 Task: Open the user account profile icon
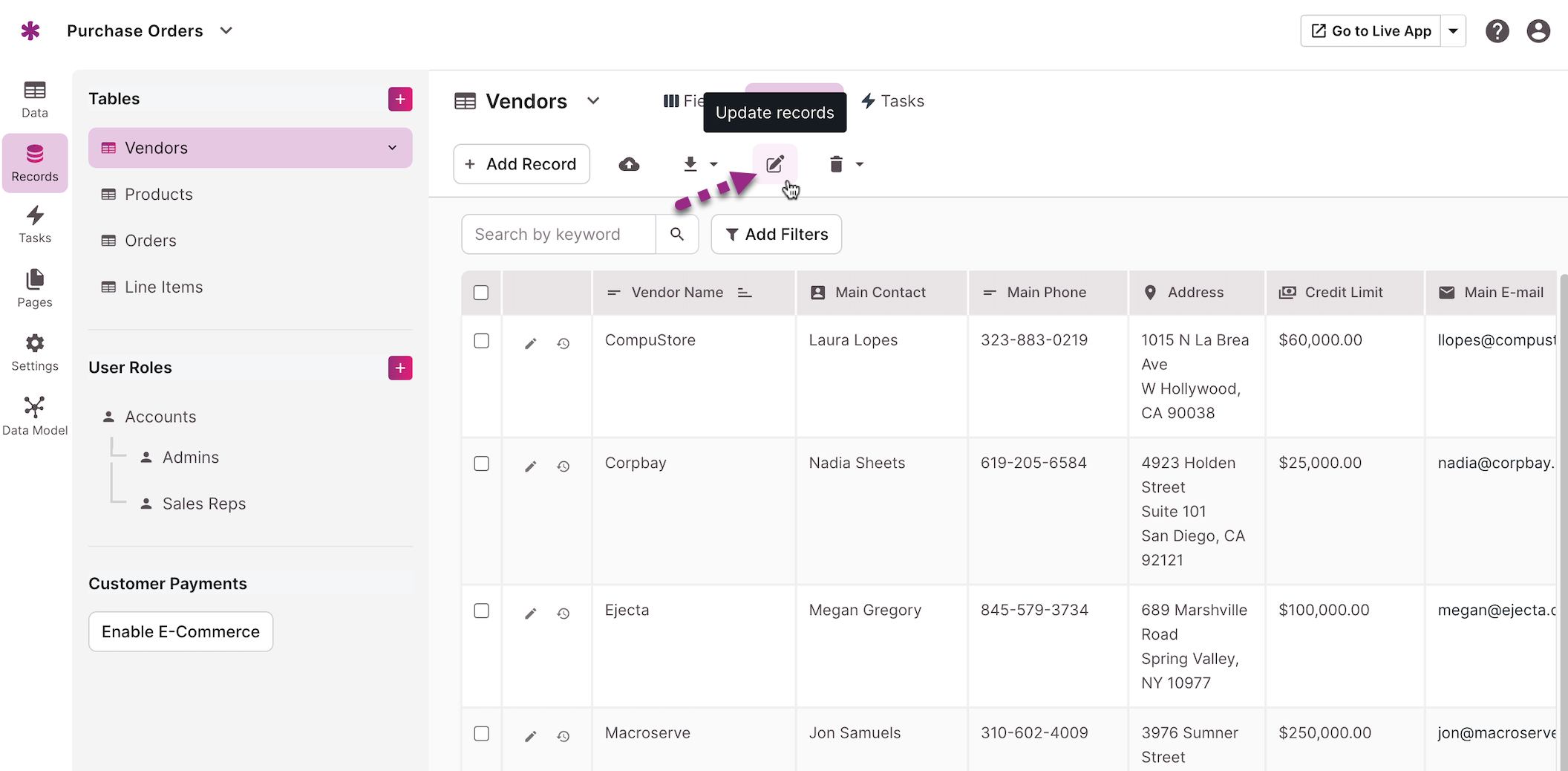pos(1538,31)
